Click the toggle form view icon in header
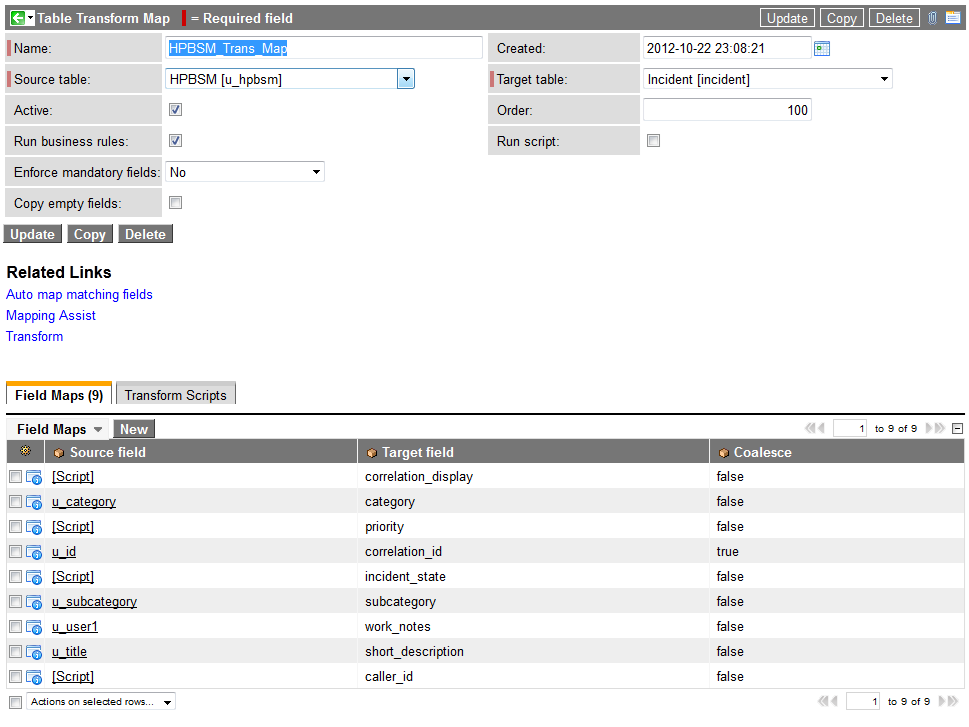The width and height of the screenshot is (969, 727). [953, 18]
